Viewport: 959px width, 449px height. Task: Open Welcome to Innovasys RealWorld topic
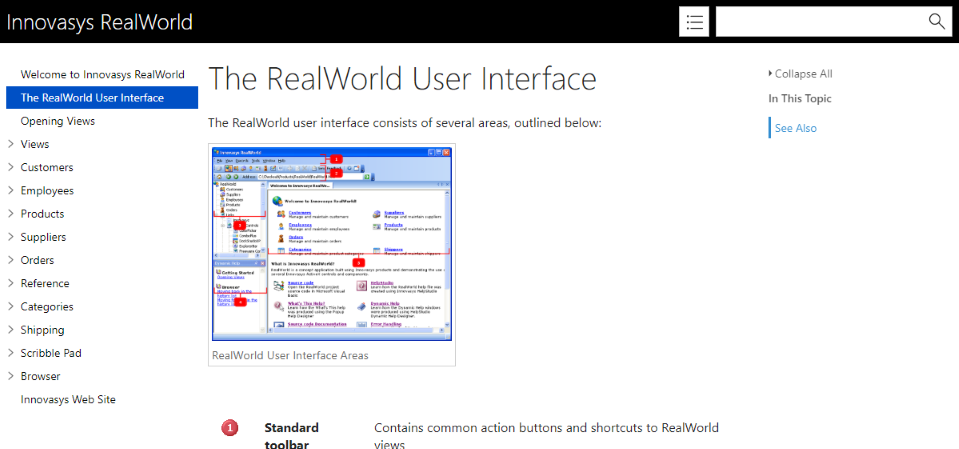tap(102, 75)
